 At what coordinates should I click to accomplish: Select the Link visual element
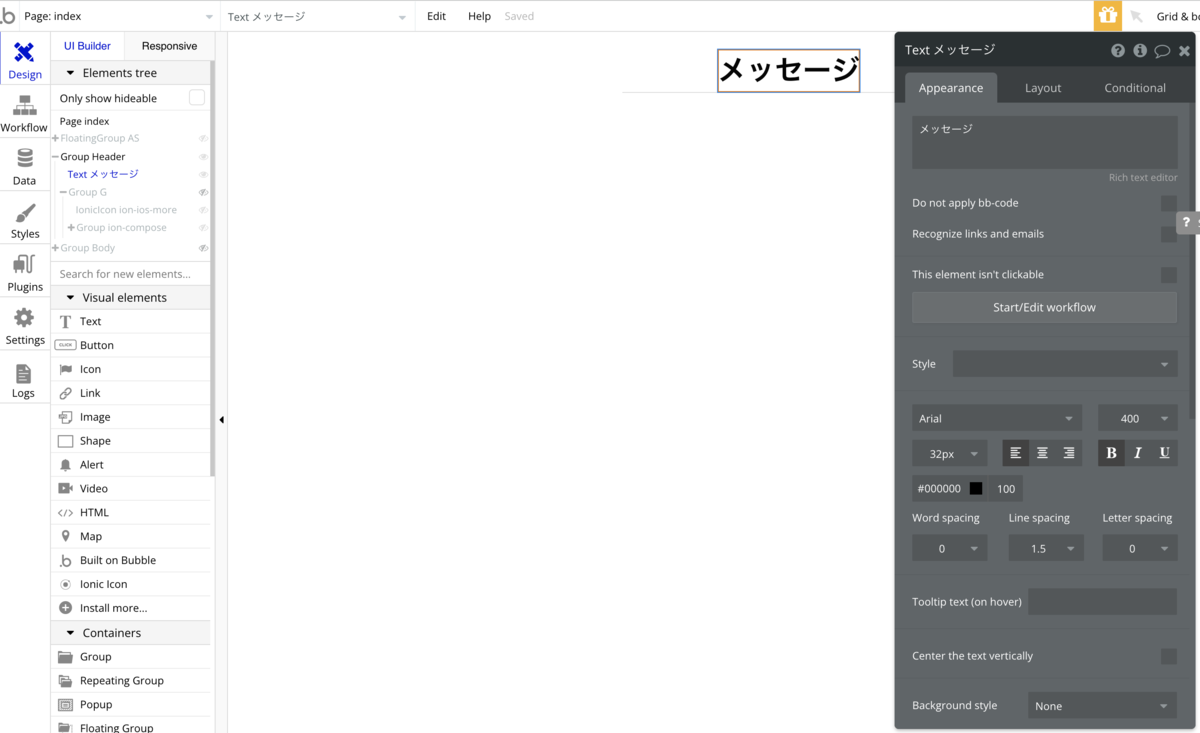pyautogui.click(x=131, y=393)
